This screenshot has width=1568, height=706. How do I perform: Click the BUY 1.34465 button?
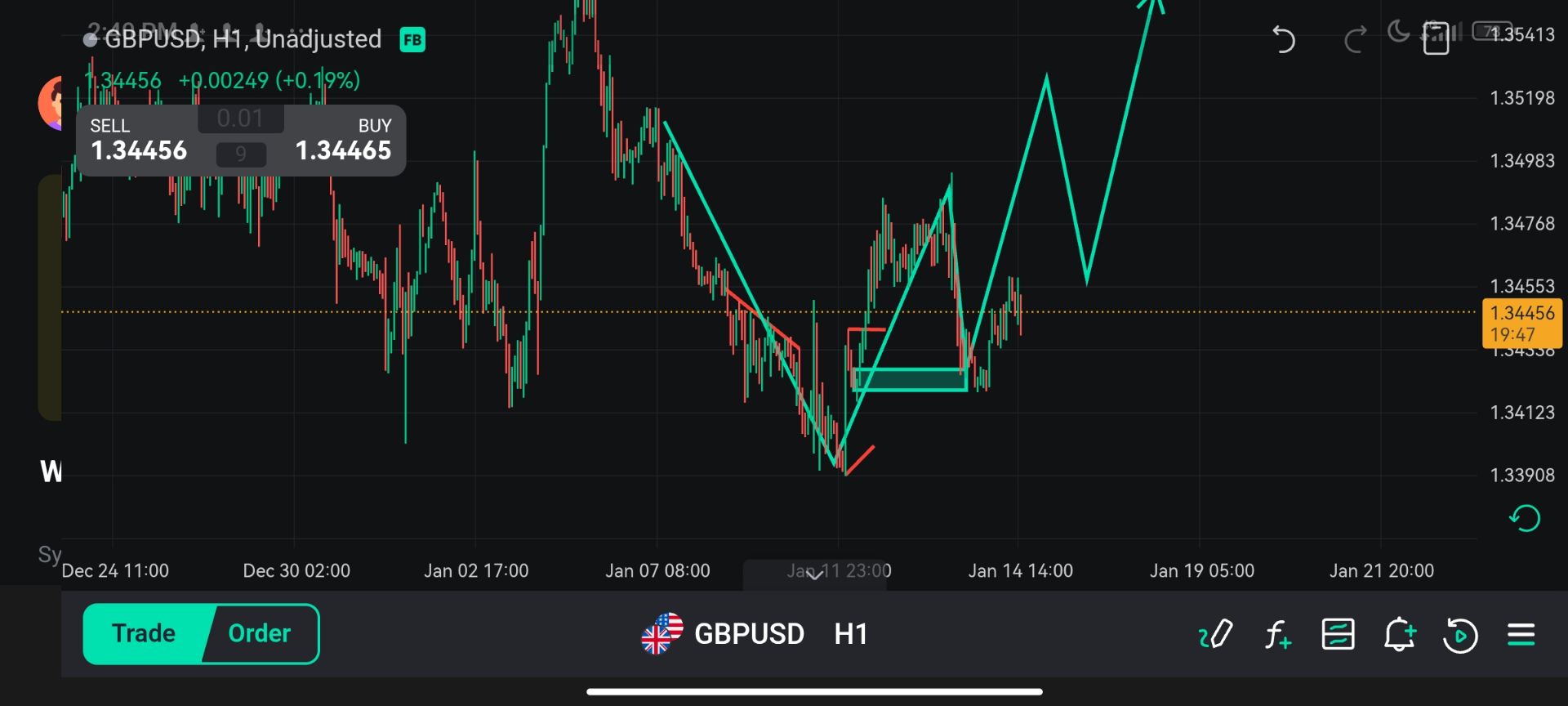click(x=343, y=141)
